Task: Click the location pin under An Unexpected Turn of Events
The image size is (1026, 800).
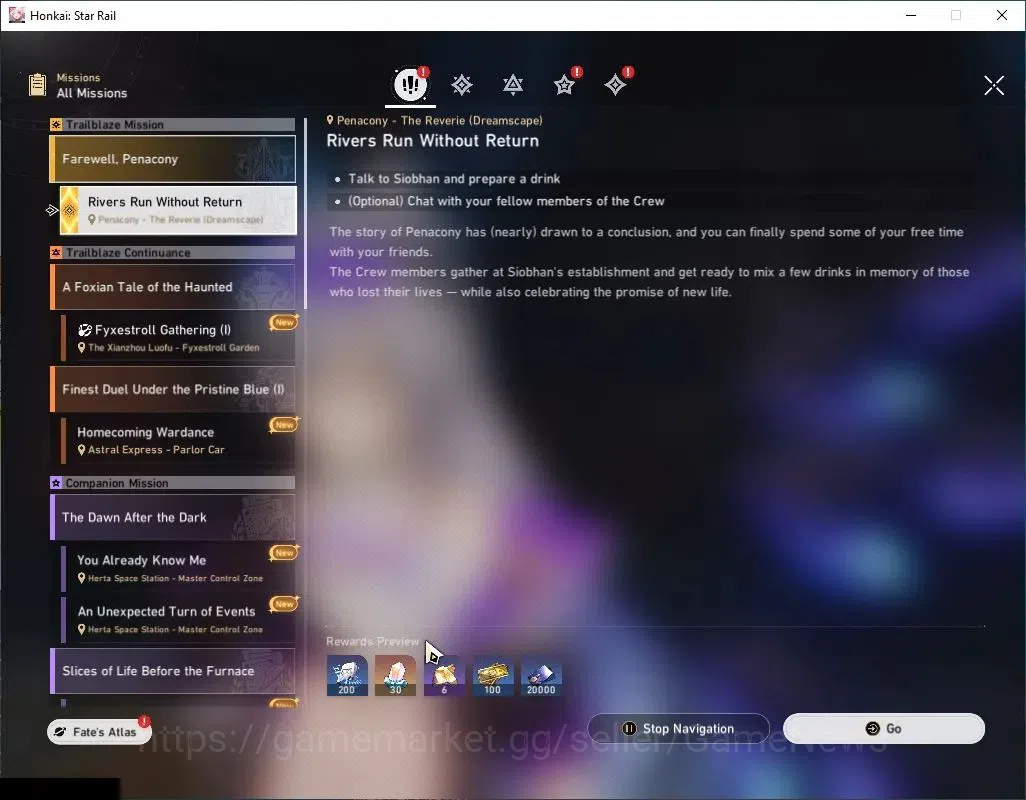Action: point(82,629)
